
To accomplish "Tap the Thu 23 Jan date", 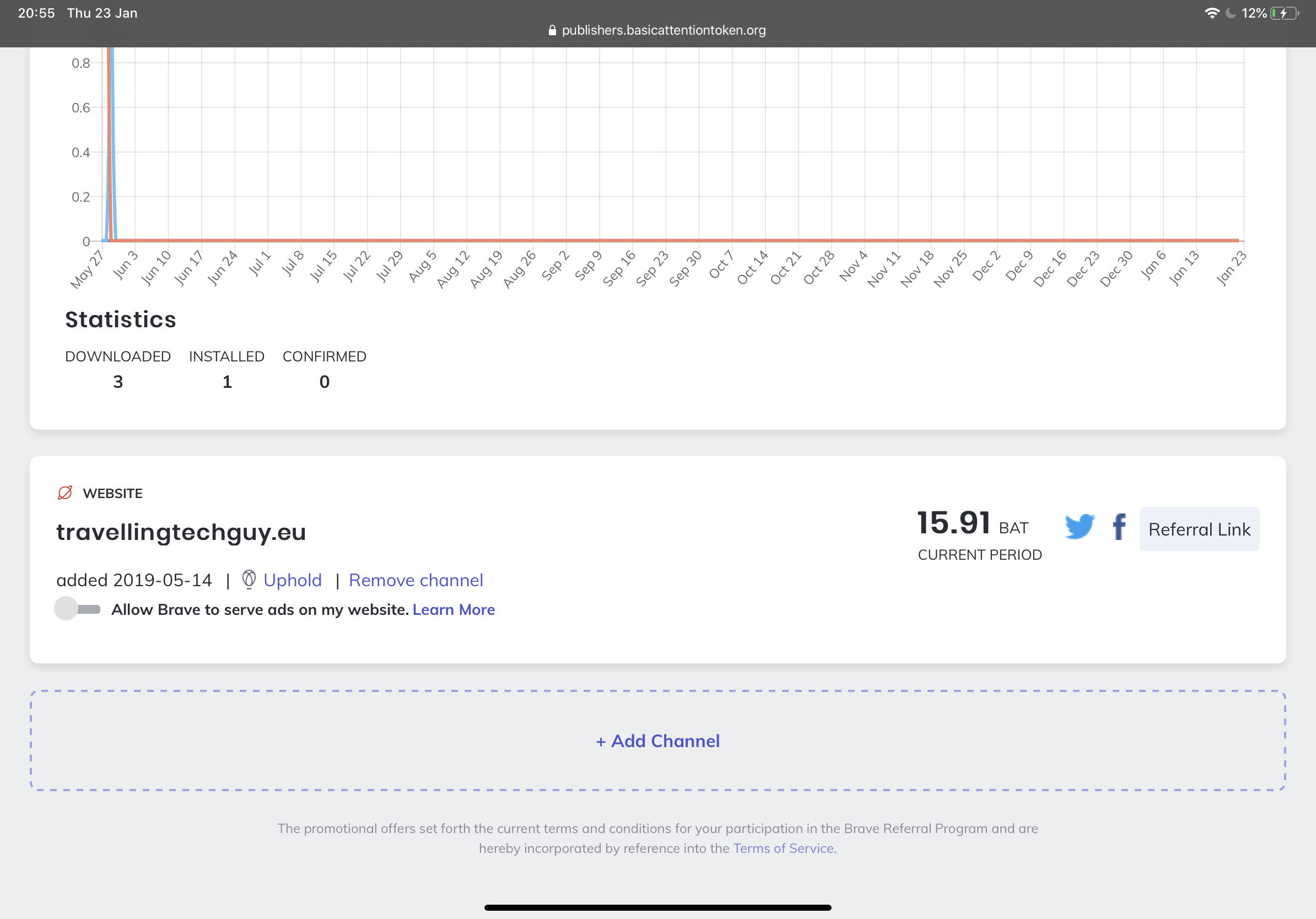I will (x=102, y=13).
